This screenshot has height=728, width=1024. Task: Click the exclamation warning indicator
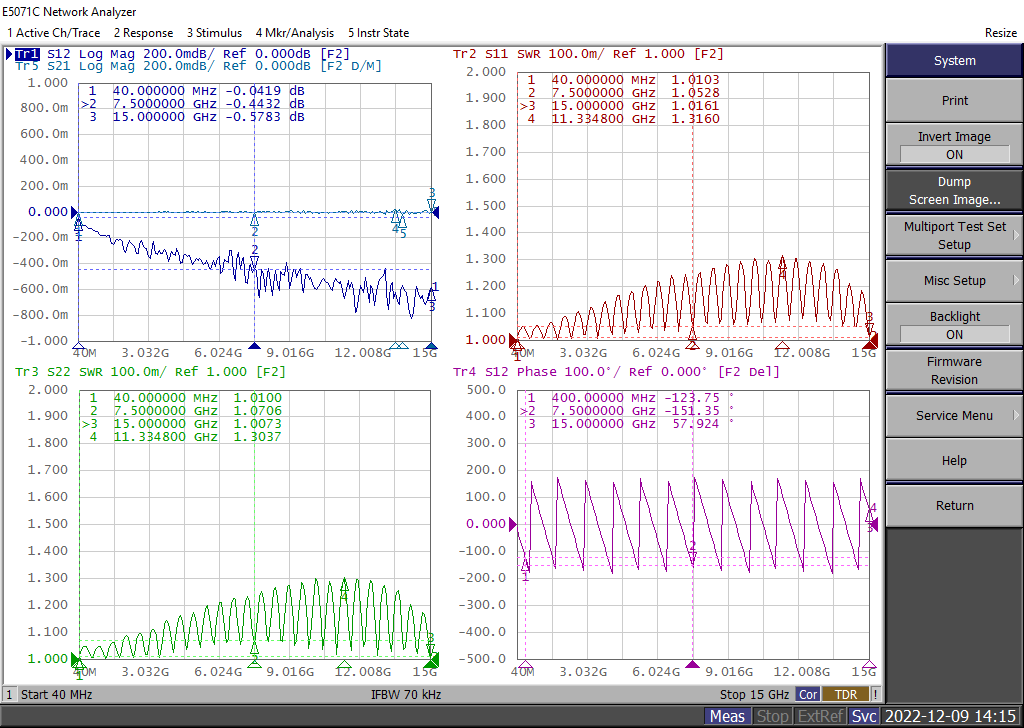(x=876, y=695)
